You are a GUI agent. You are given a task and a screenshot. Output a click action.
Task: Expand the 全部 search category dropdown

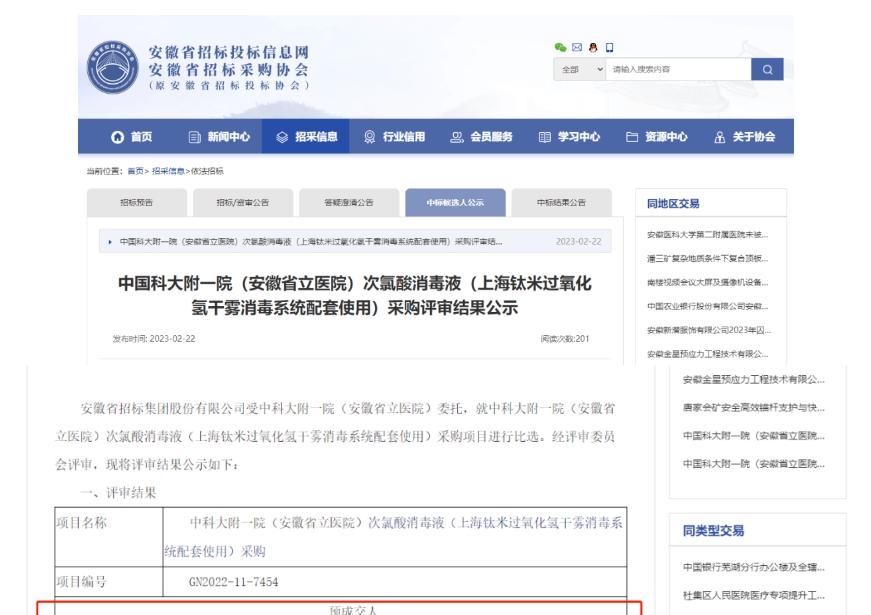[x=580, y=69]
